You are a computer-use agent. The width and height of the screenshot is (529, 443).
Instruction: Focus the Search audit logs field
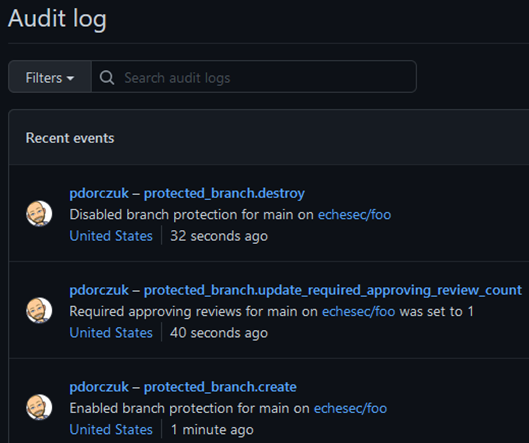[x=254, y=77]
